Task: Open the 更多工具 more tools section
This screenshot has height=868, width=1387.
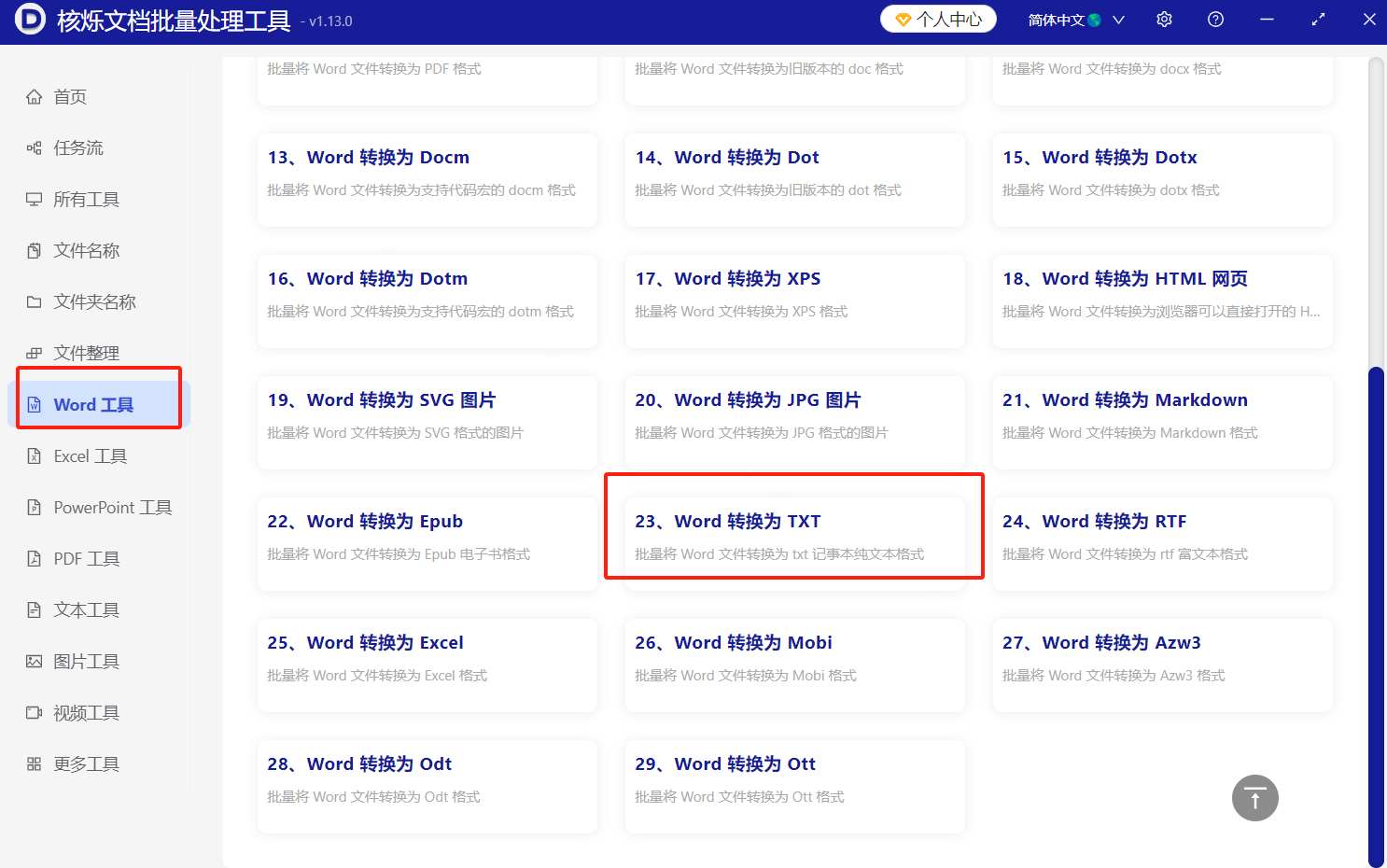Action: tap(84, 763)
